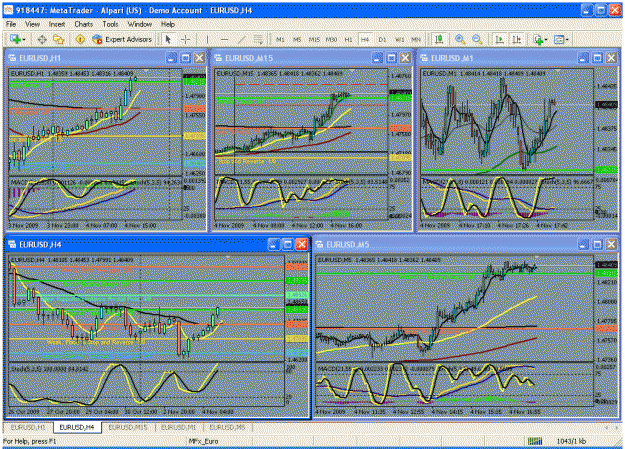Switch timeframe to M30
Viewport: 625px width, 449px height.
331,39
